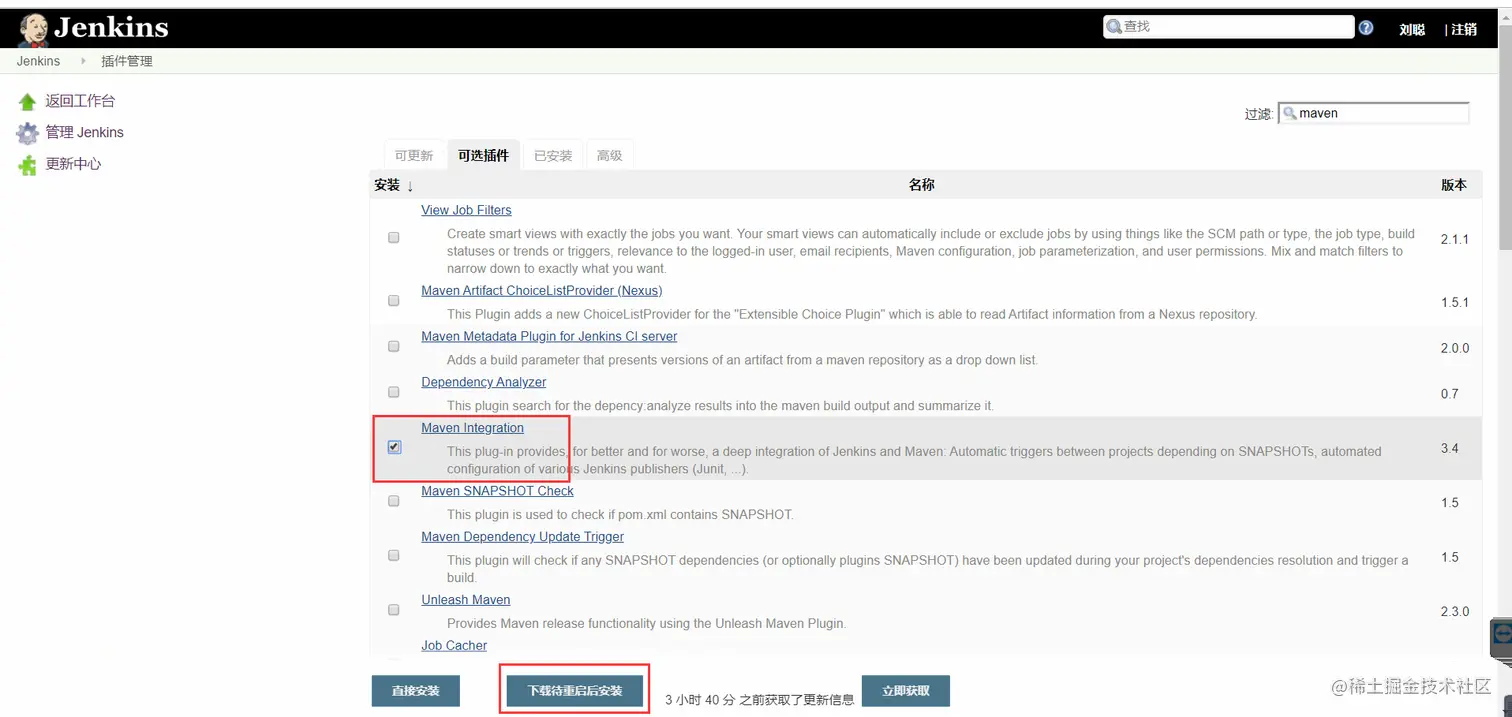The image size is (1512, 717).
Task: Select the 可选插件 tab
Action: pos(483,155)
